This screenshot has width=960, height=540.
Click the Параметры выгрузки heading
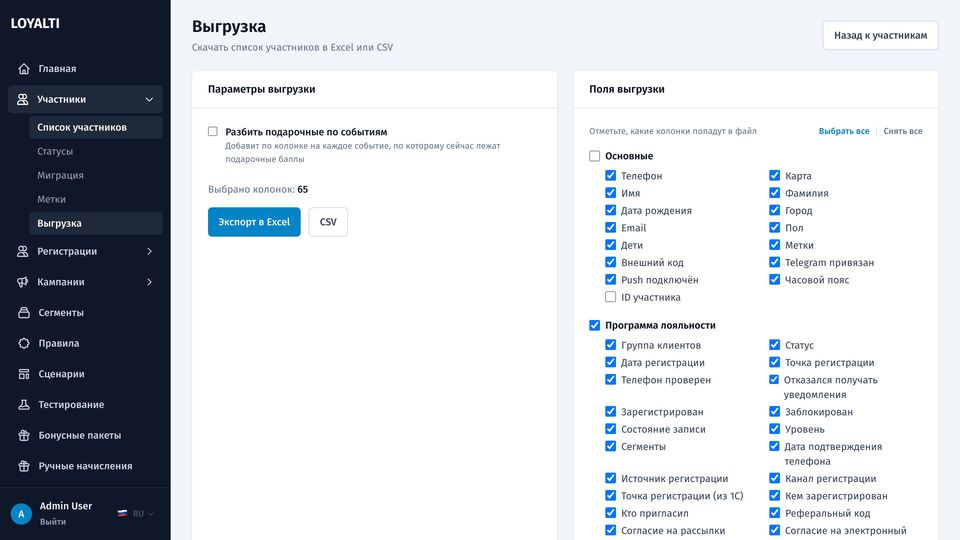[261, 89]
